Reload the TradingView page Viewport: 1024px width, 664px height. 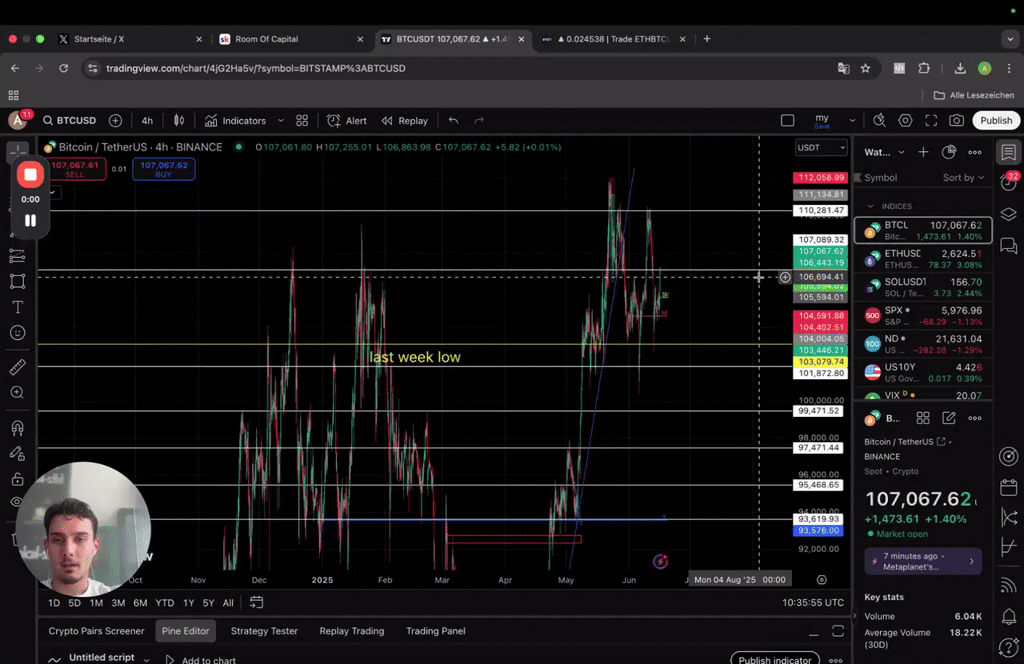[63, 68]
